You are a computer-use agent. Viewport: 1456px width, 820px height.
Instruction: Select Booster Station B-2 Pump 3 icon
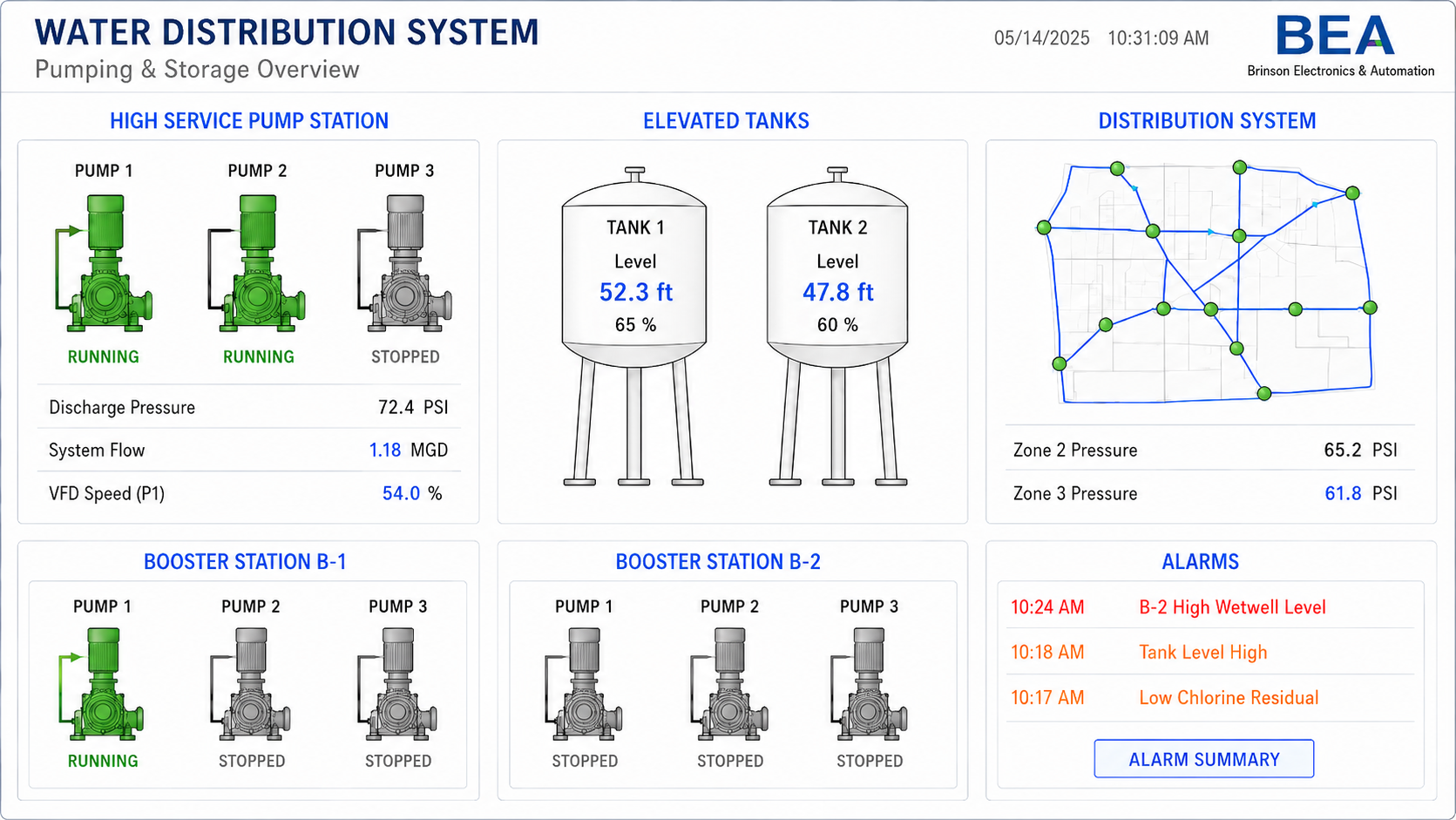tap(869, 684)
